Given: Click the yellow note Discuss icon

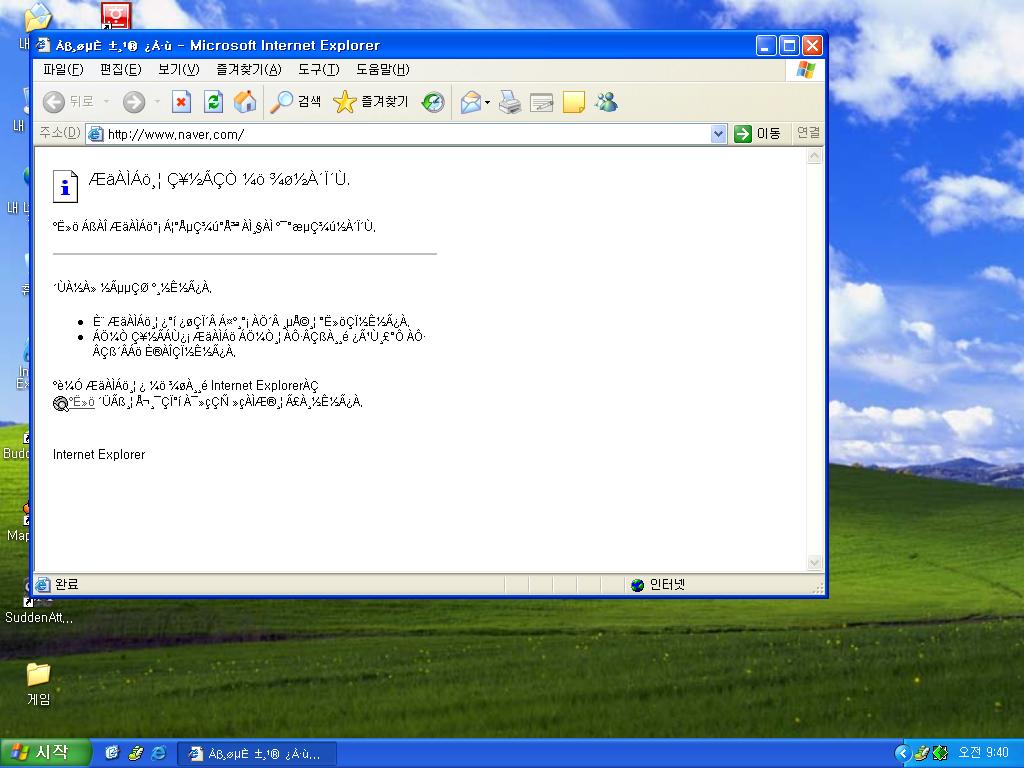Looking at the screenshot, I should click(x=573, y=102).
